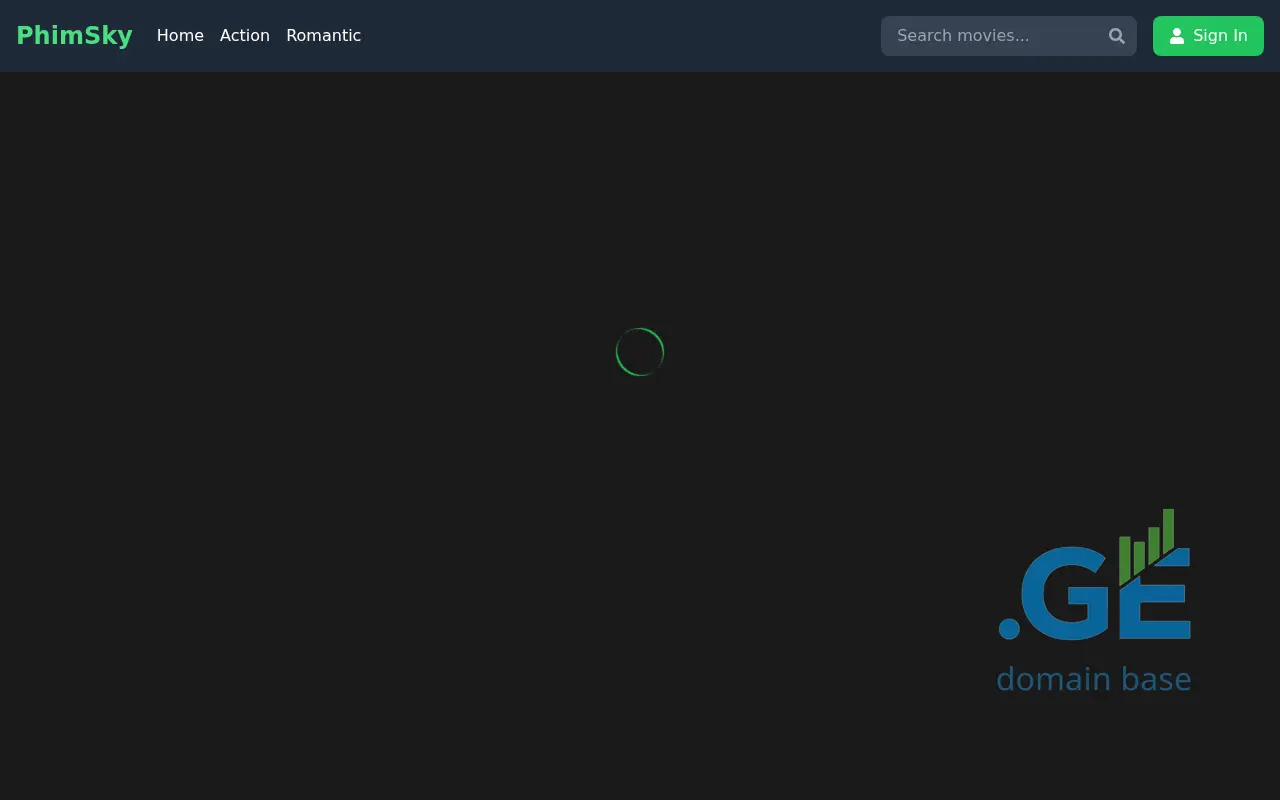Click the search magnifier icon

click(1117, 36)
